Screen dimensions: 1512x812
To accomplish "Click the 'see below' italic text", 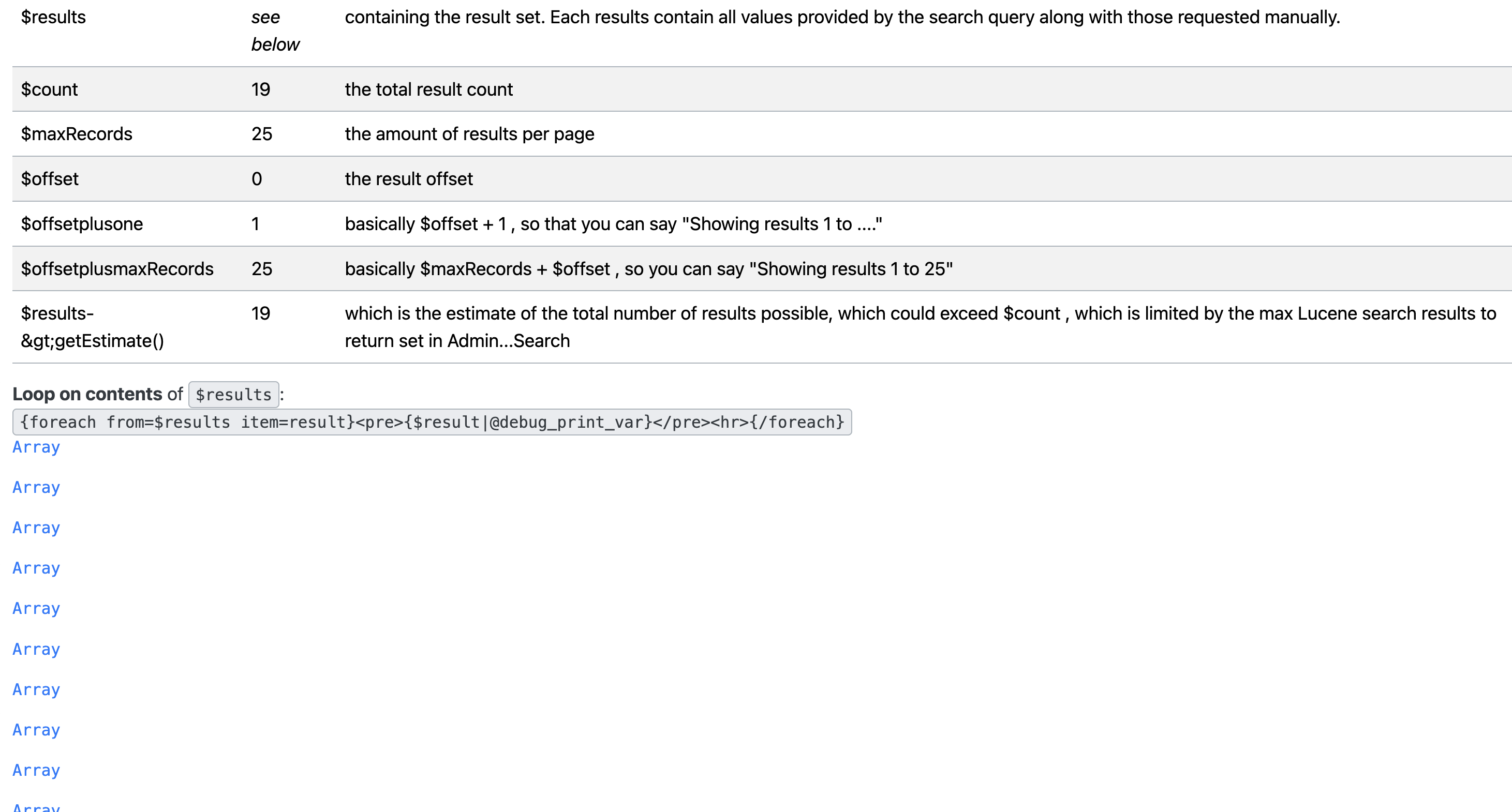I will tap(275, 31).
